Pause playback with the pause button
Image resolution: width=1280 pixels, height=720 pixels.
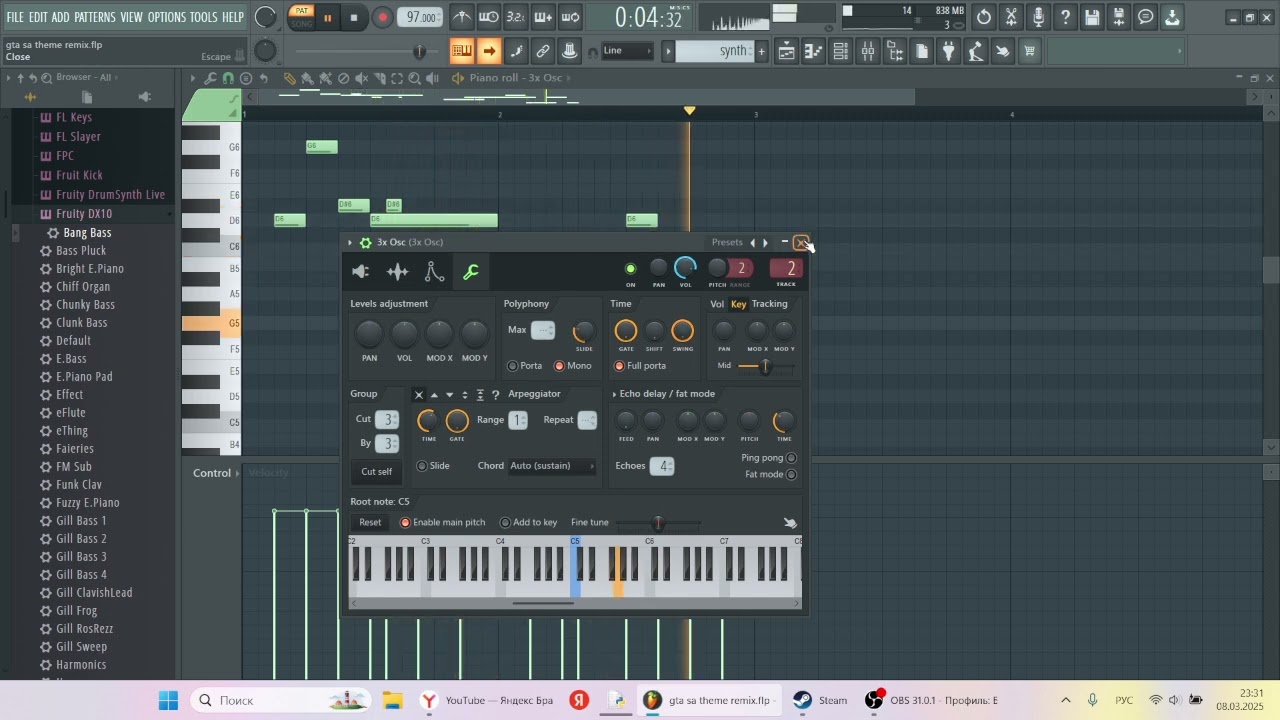point(327,18)
